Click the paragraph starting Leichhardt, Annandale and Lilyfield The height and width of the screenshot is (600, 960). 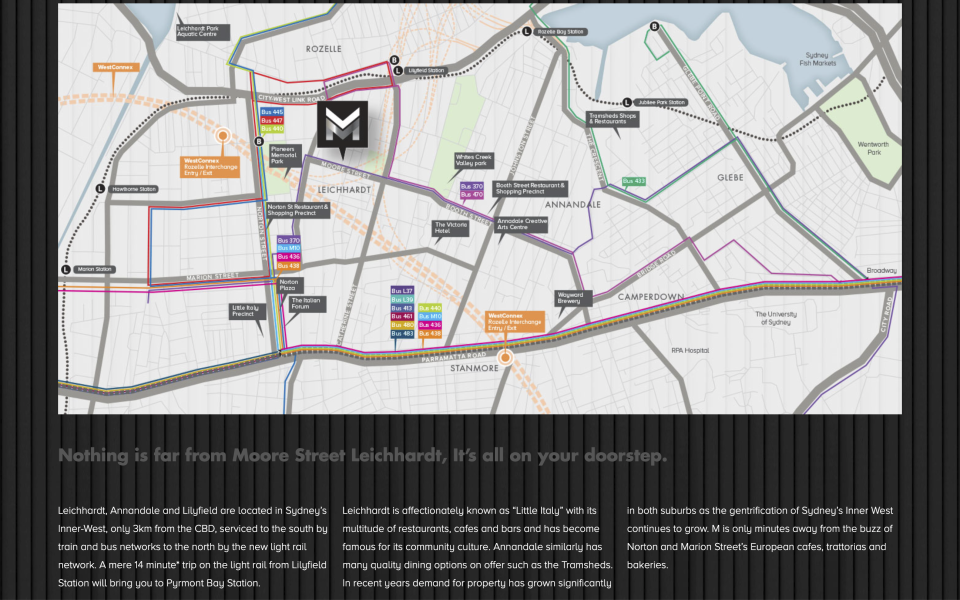click(x=193, y=547)
